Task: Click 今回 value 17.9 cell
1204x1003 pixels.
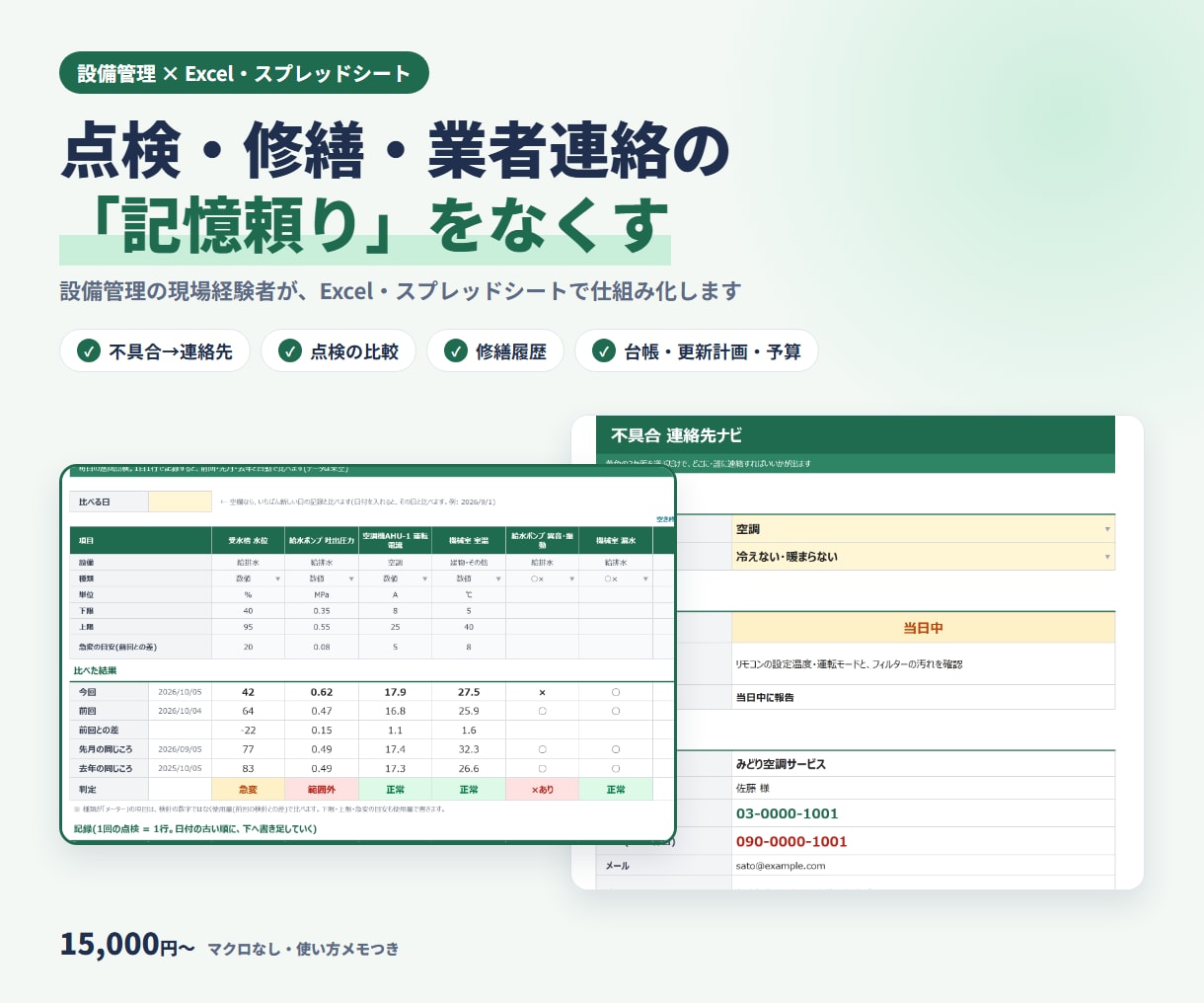Action: tap(395, 692)
